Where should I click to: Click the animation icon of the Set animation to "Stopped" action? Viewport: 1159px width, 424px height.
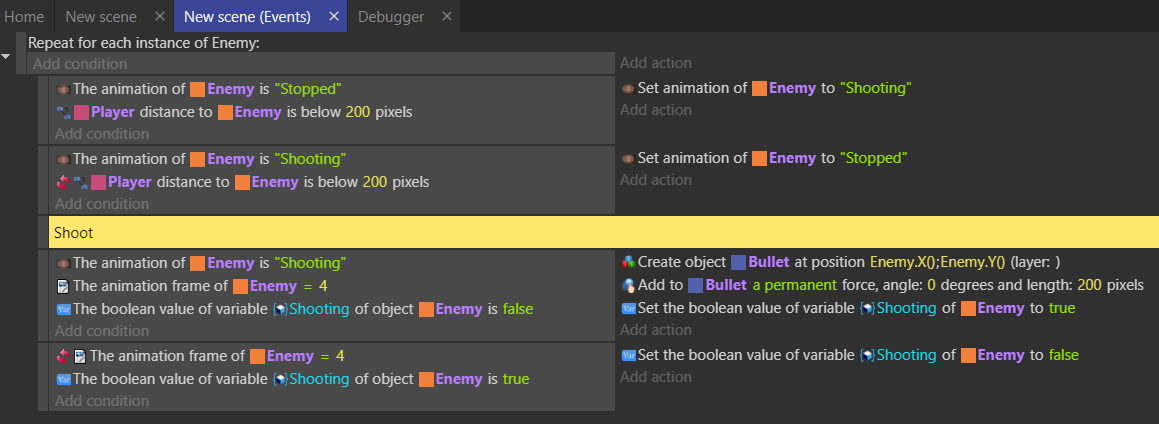click(628, 159)
